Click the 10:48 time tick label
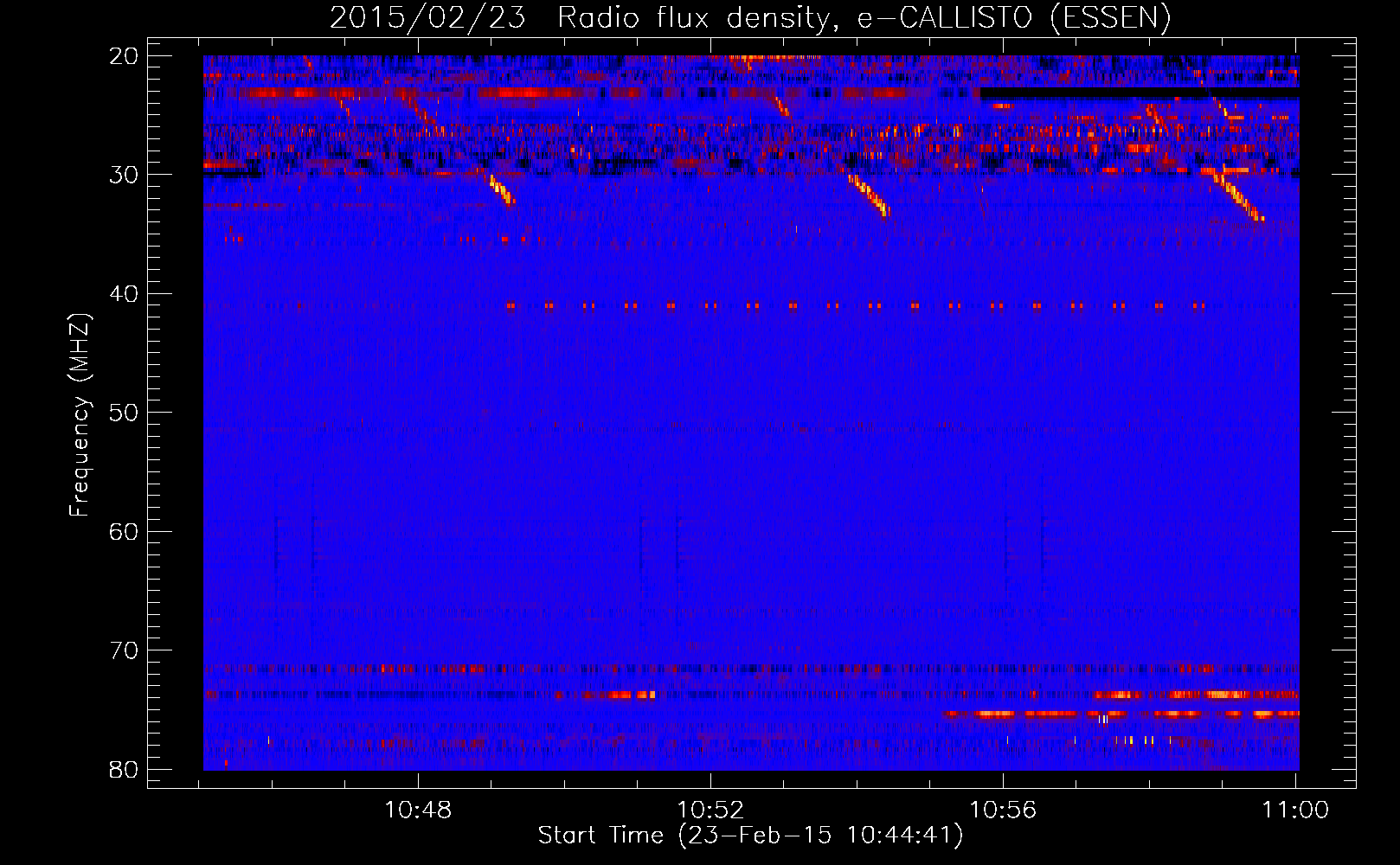The width and height of the screenshot is (1400, 865). (x=418, y=811)
